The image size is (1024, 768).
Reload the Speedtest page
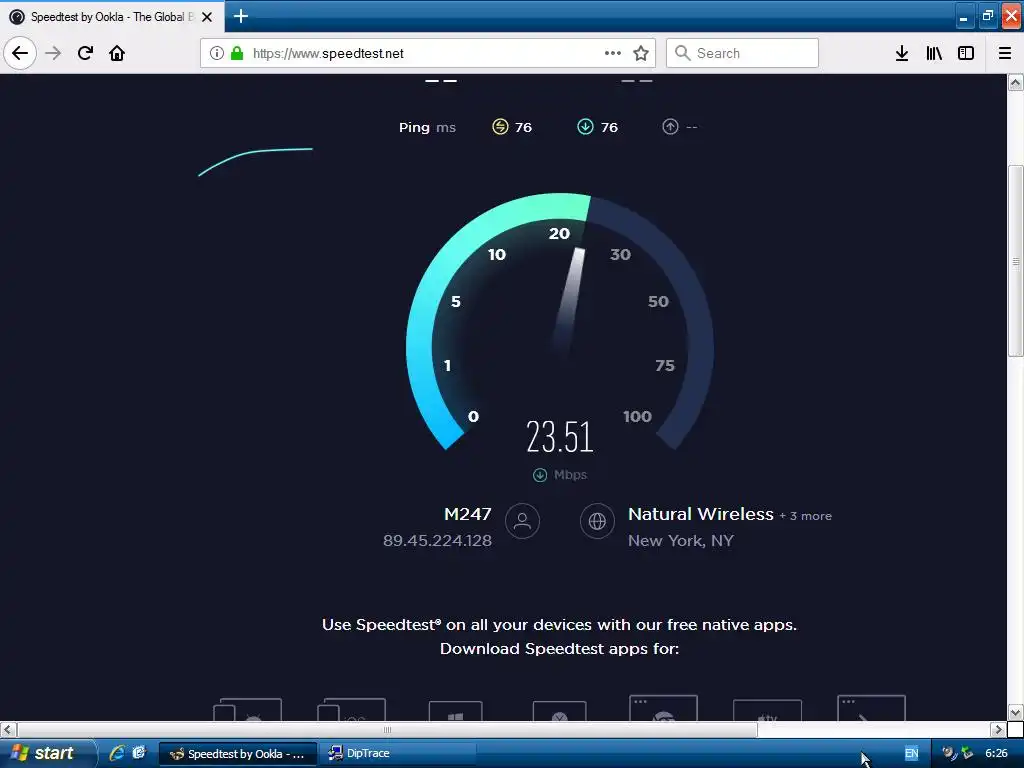pyautogui.click(x=85, y=53)
